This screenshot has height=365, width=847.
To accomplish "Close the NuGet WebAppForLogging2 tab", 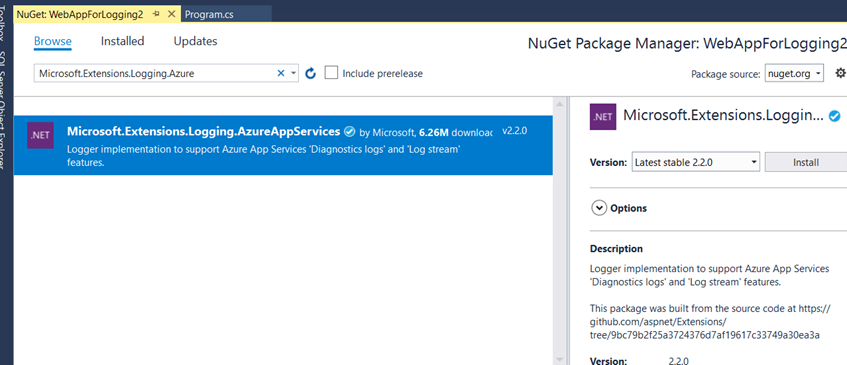I will click(x=171, y=15).
